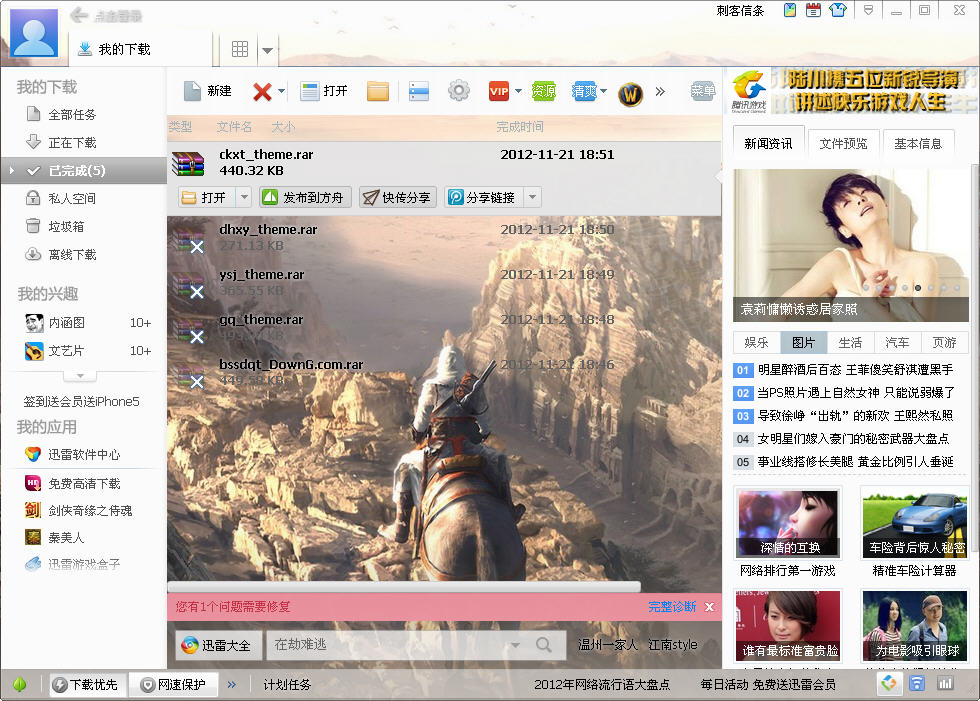The width and height of the screenshot is (980, 701).
Task: Click the magnifier search icon
Action: click(x=544, y=645)
